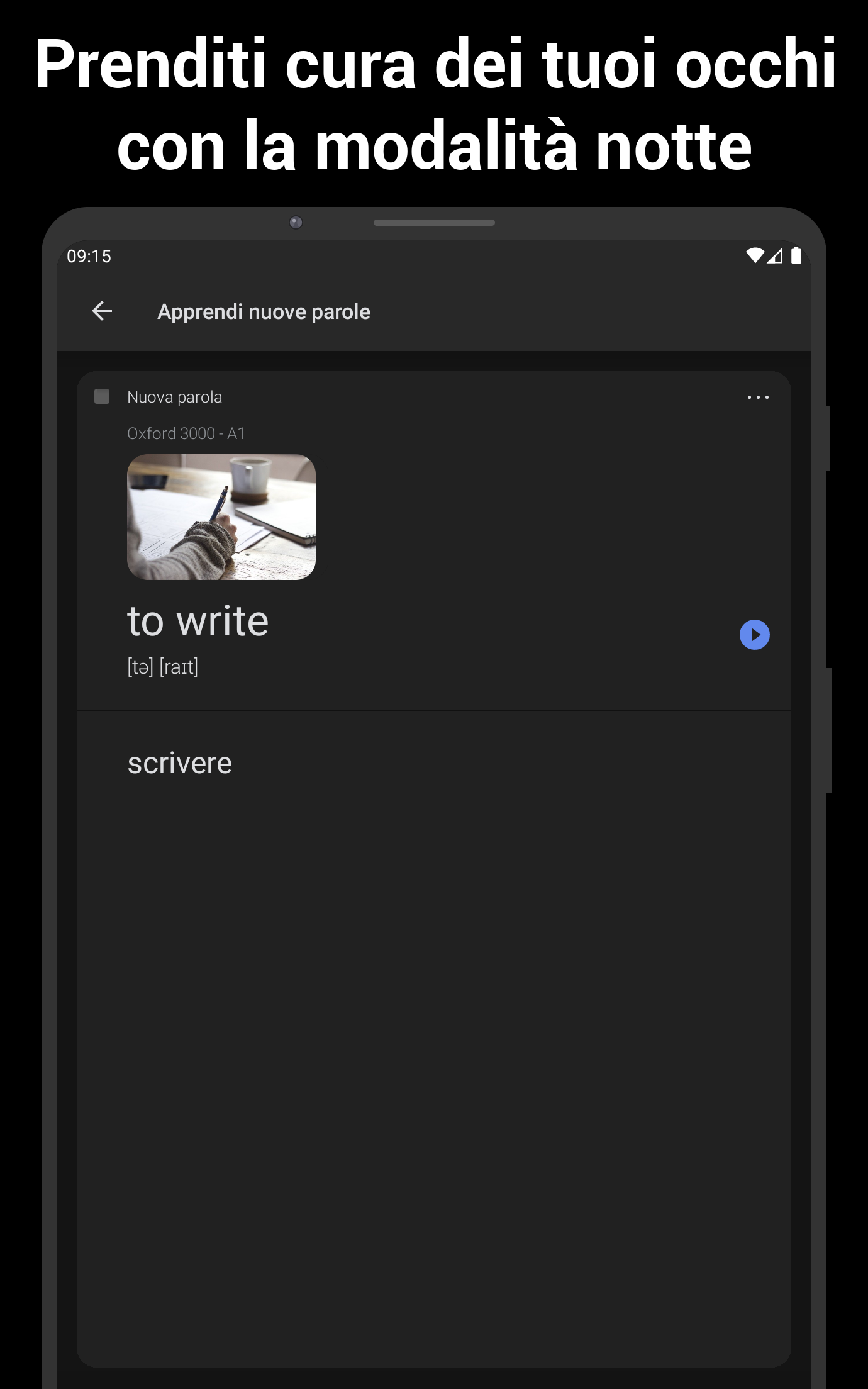Open the writing hand thumbnail image

221,517
